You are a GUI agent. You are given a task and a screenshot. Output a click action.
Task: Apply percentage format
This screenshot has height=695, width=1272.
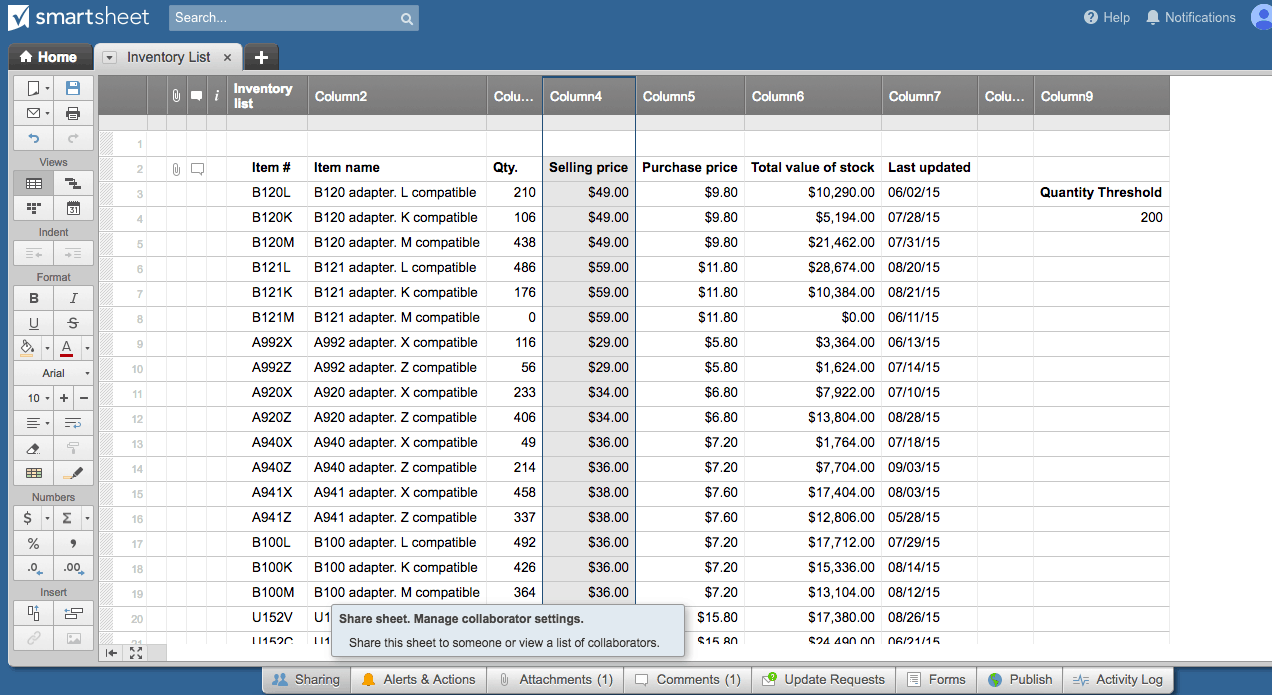point(34,543)
